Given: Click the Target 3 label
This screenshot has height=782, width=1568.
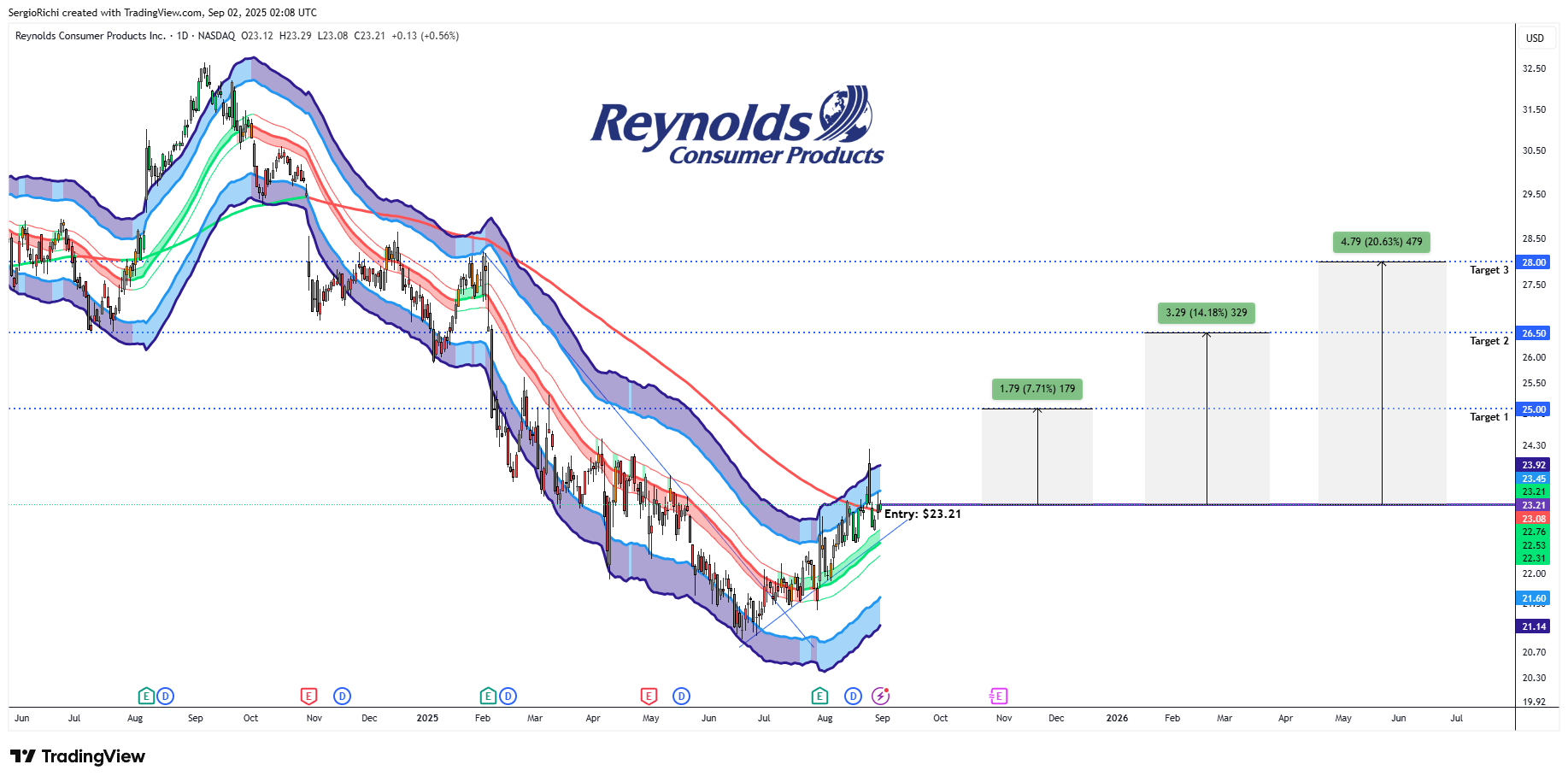Looking at the screenshot, I should pos(1489,270).
